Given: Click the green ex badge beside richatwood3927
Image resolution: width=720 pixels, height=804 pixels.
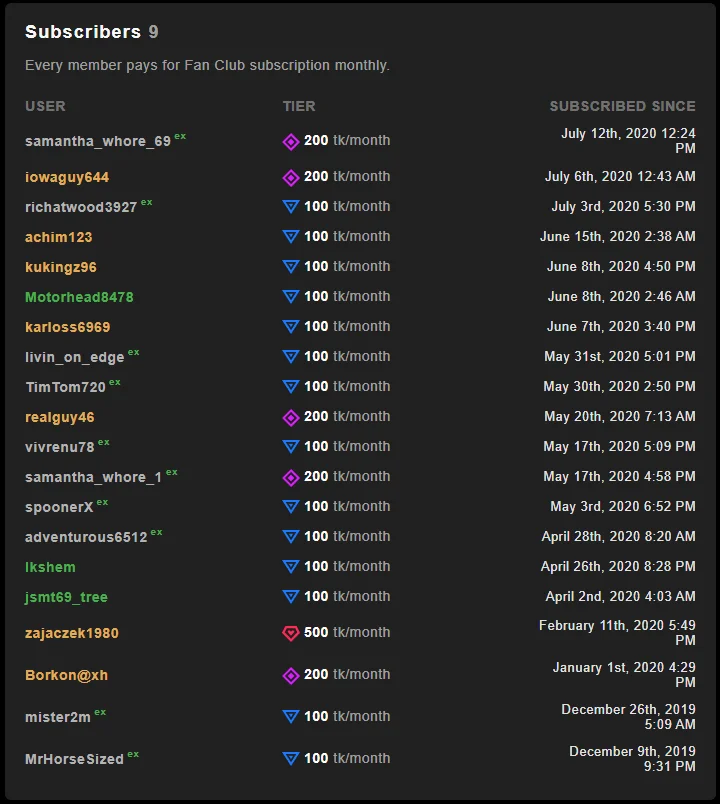Looking at the screenshot, I should [x=147, y=202].
